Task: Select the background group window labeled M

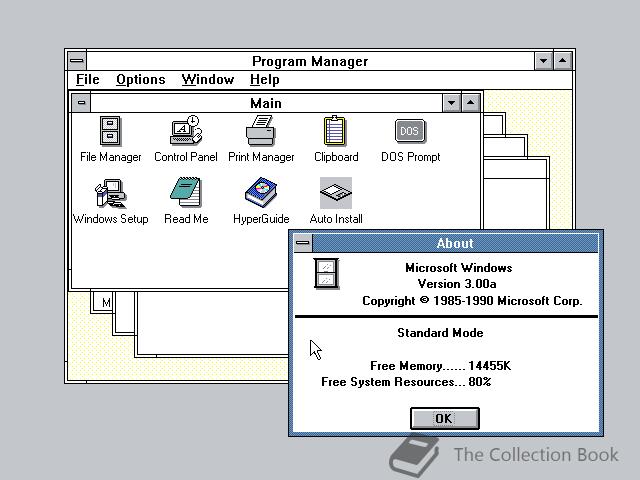Action: [x=103, y=302]
